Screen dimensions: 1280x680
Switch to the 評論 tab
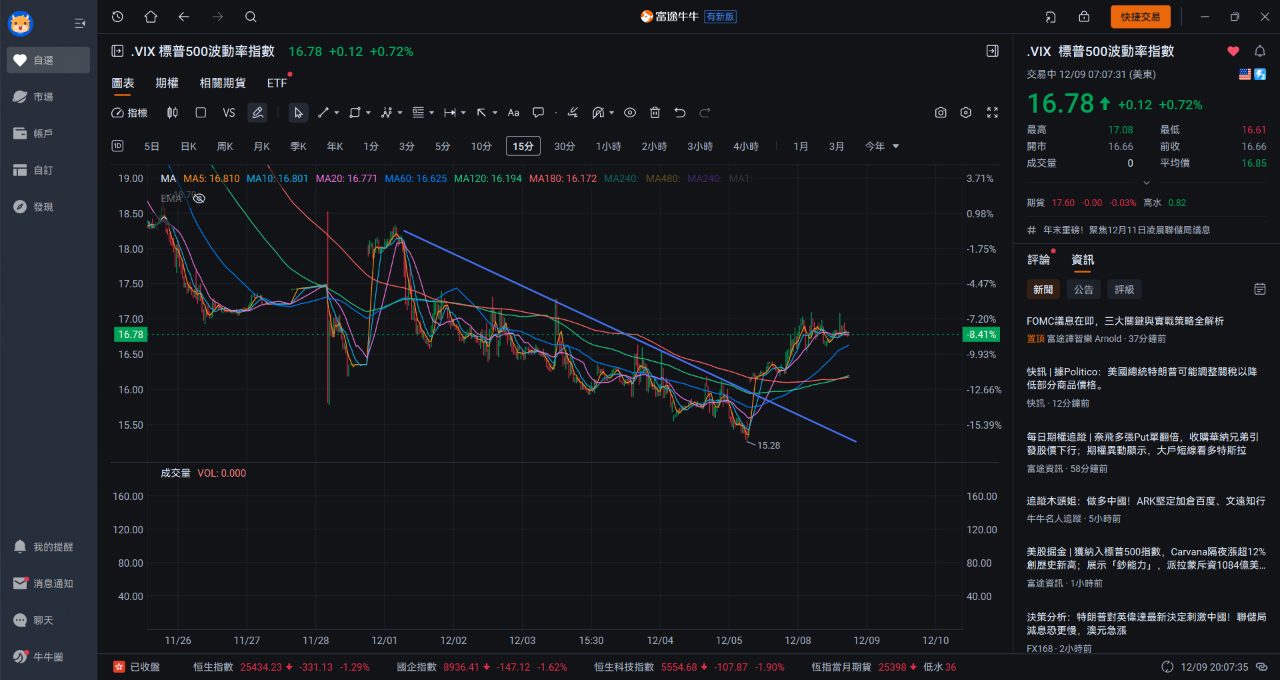[x=1039, y=260]
